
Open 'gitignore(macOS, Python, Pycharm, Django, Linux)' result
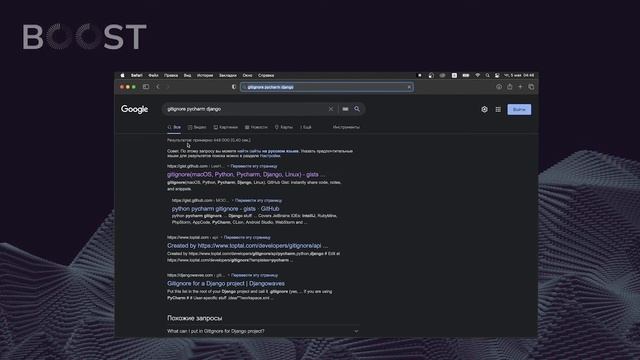pyautogui.click(x=246, y=175)
